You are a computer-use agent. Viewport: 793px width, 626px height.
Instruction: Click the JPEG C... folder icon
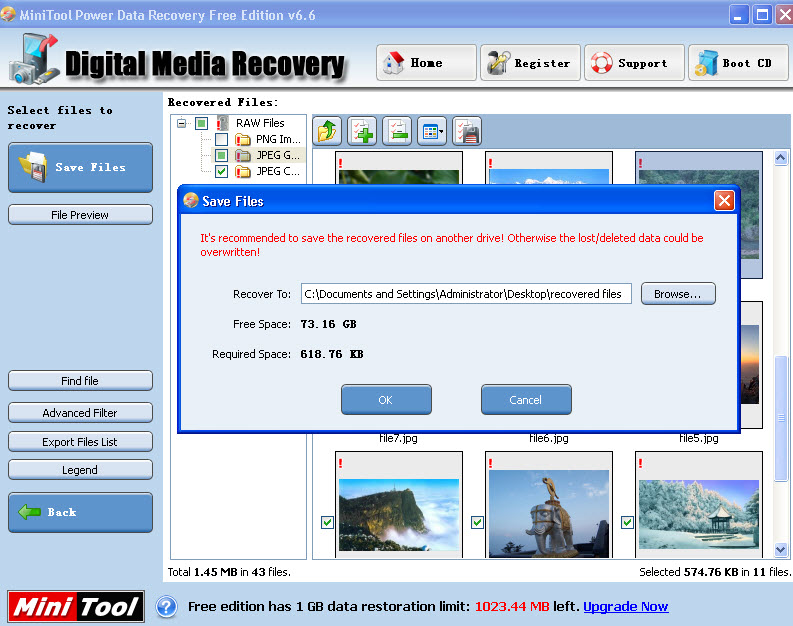point(243,171)
